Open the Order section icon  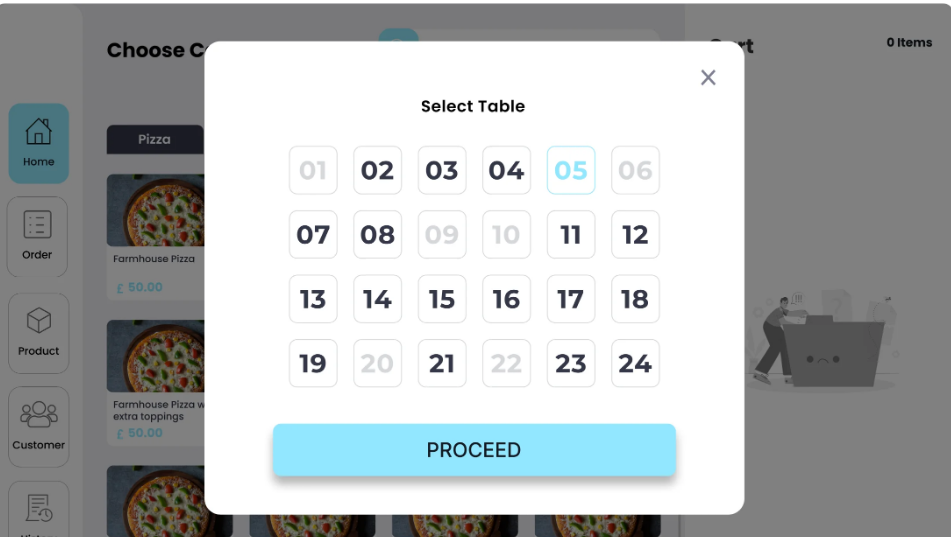[37, 226]
